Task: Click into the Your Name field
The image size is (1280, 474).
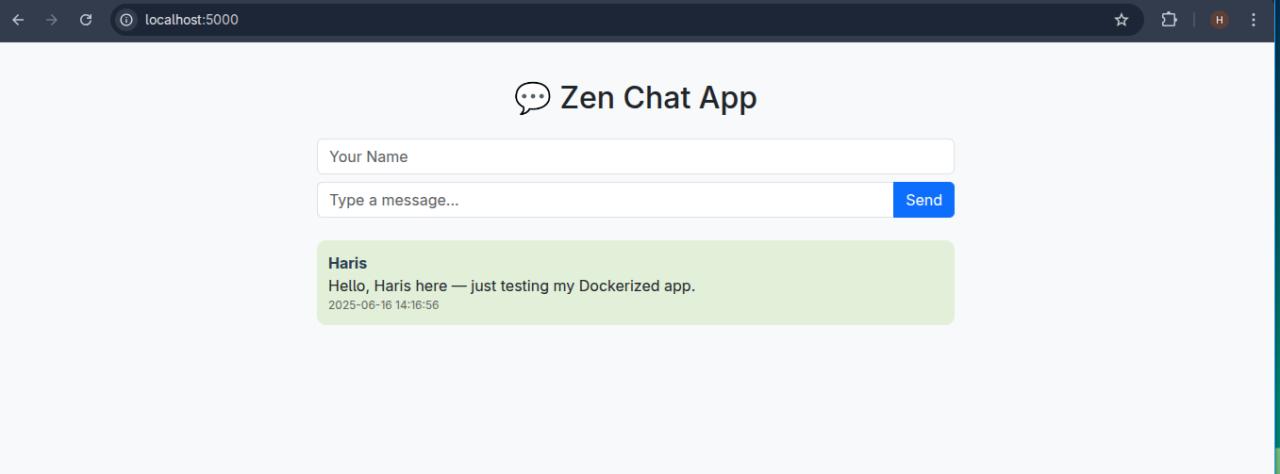Action: click(635, 156)
